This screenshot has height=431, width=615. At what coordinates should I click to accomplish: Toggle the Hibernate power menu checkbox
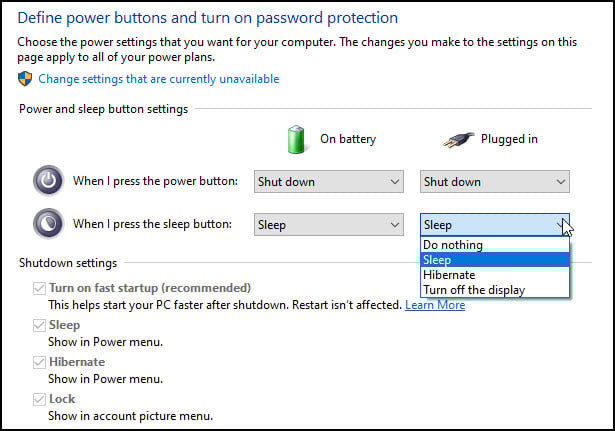[x=39, y=362]
